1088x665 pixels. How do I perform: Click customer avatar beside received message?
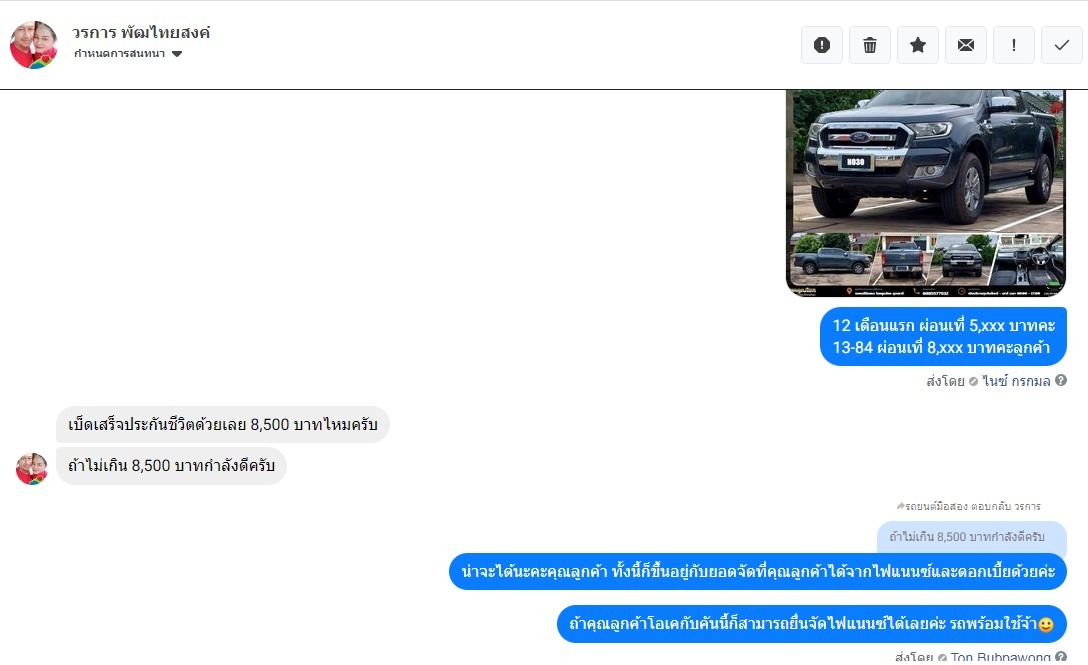tap(32, 469)
